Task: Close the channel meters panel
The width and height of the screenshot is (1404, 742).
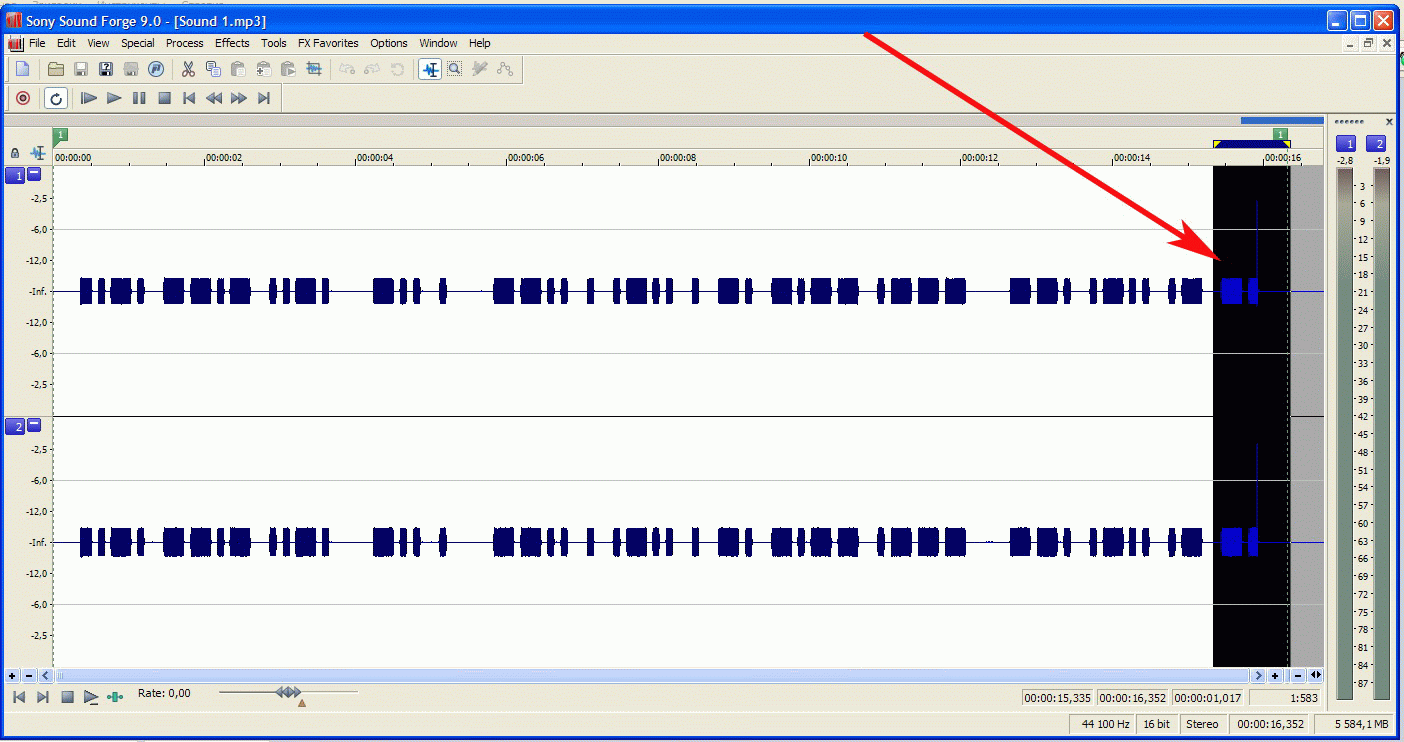Action: [1389, 122]
